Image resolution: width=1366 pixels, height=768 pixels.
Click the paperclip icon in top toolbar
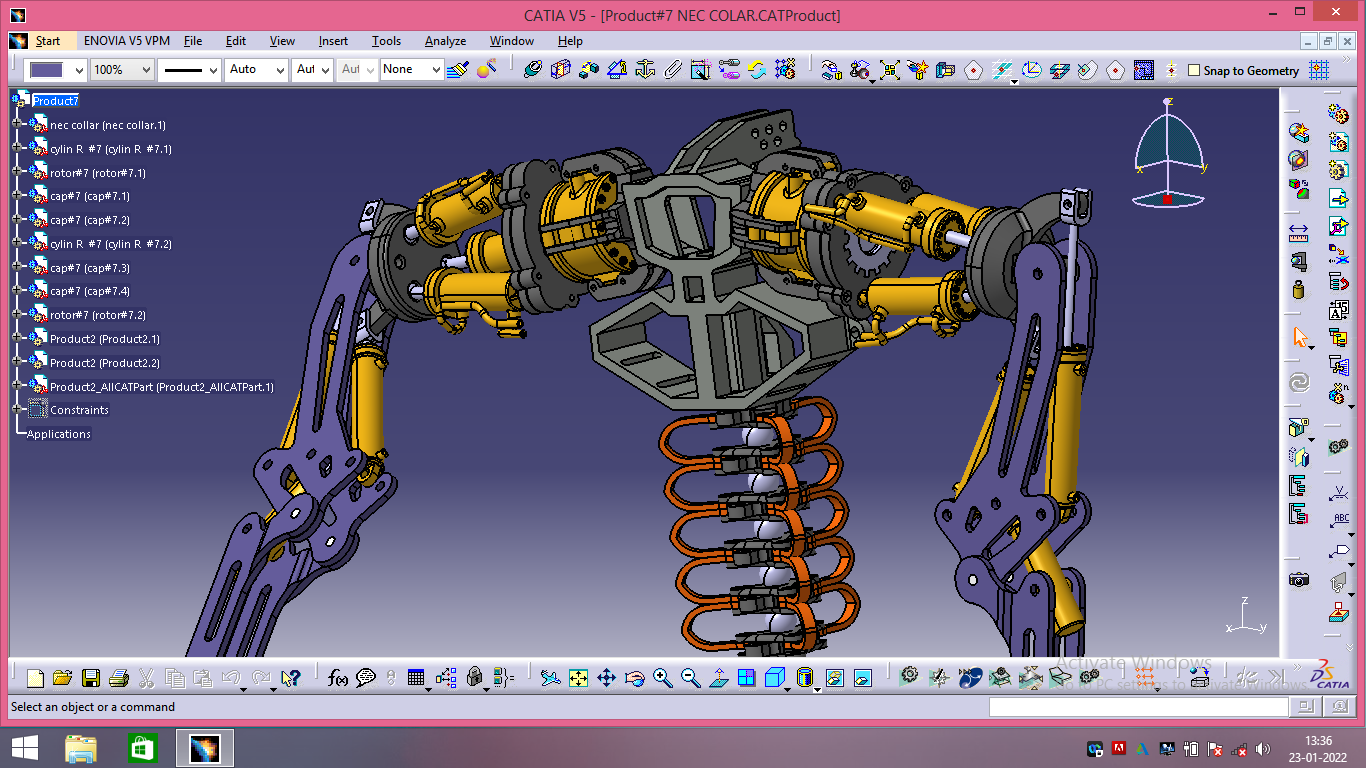tap(673, 70)
